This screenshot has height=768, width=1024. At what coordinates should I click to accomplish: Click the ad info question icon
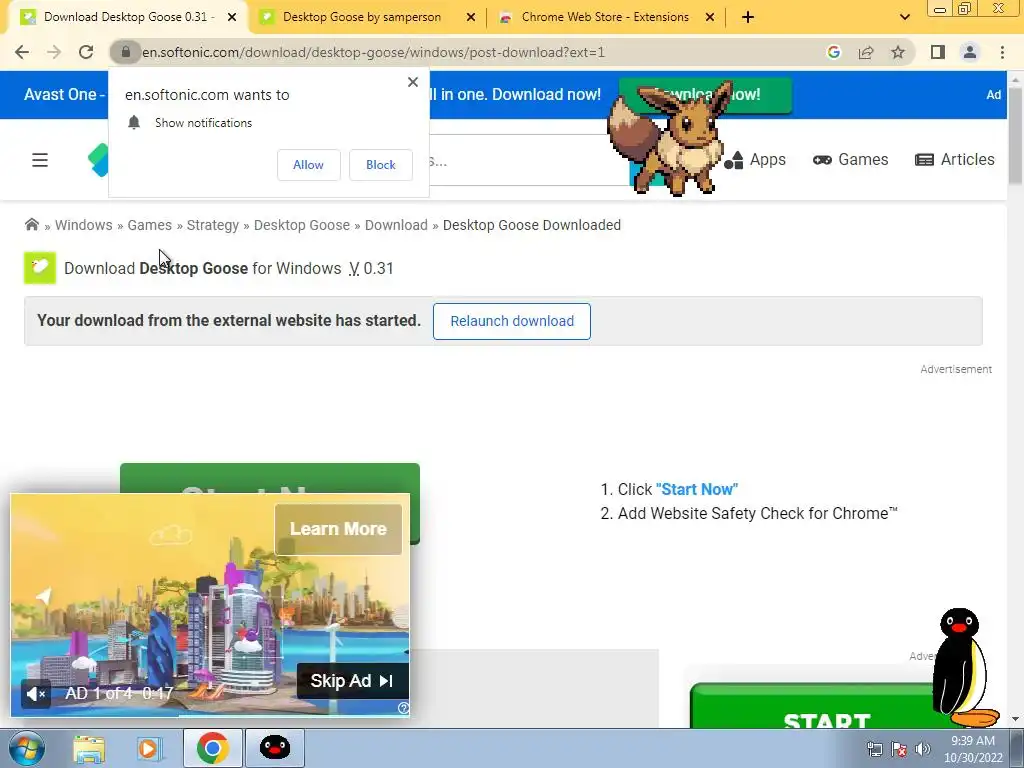click(404, 708)
